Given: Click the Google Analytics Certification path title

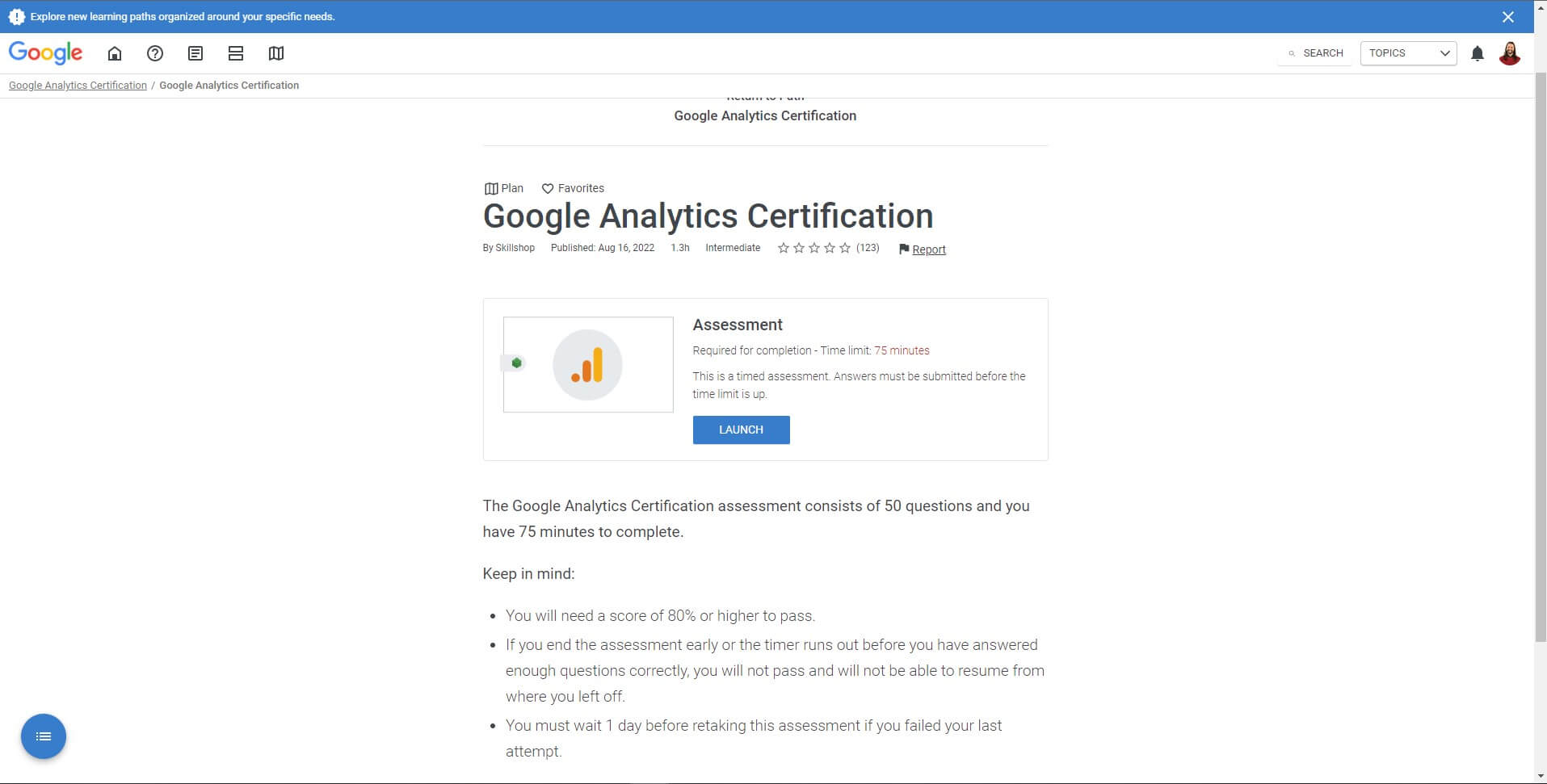Looking at the screenshot, I should click(765, 115).
